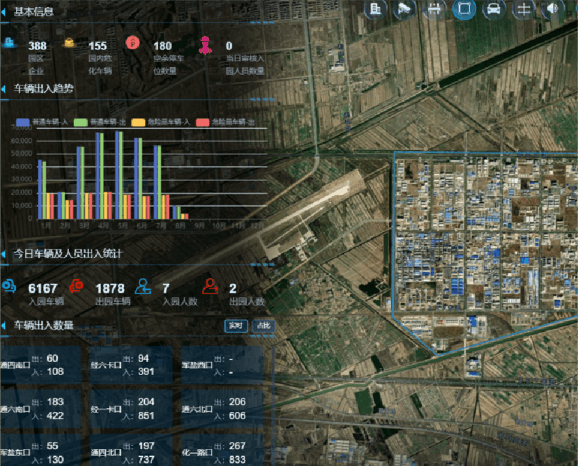Switch to 占比 tab
Image resolution: width=578 pixels, height=466 pixels.
pyautogui.click(x=264, y=326)
